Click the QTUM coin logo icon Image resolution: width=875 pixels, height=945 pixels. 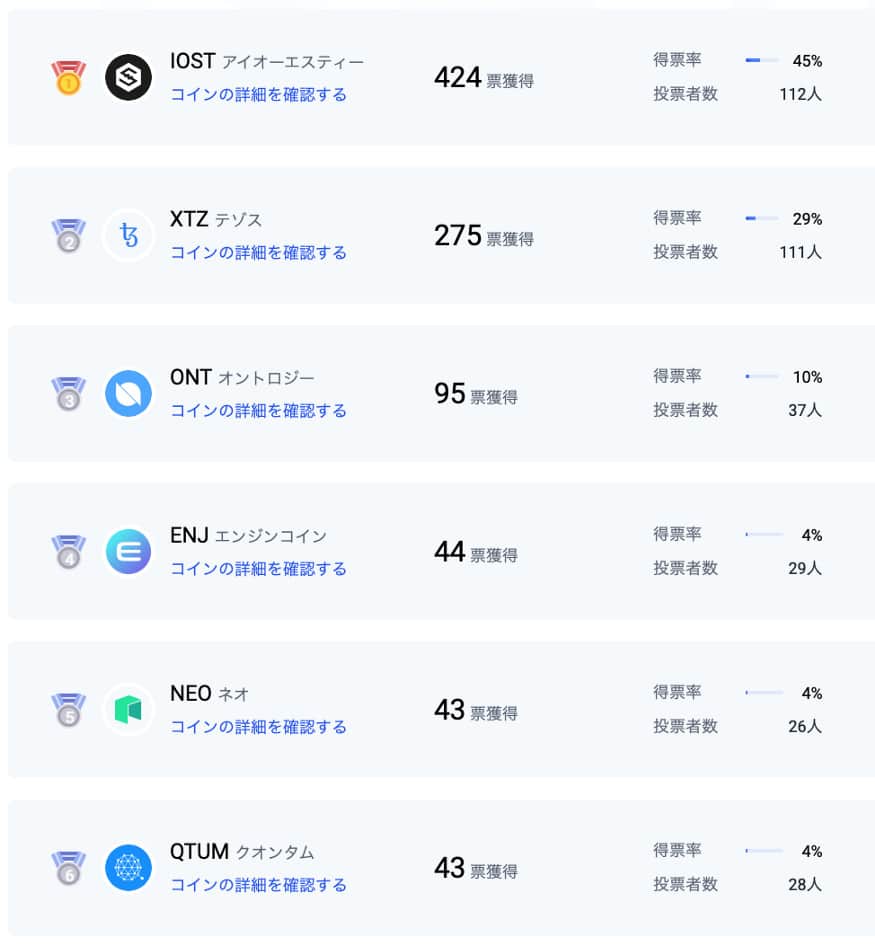tap(128, 868)
